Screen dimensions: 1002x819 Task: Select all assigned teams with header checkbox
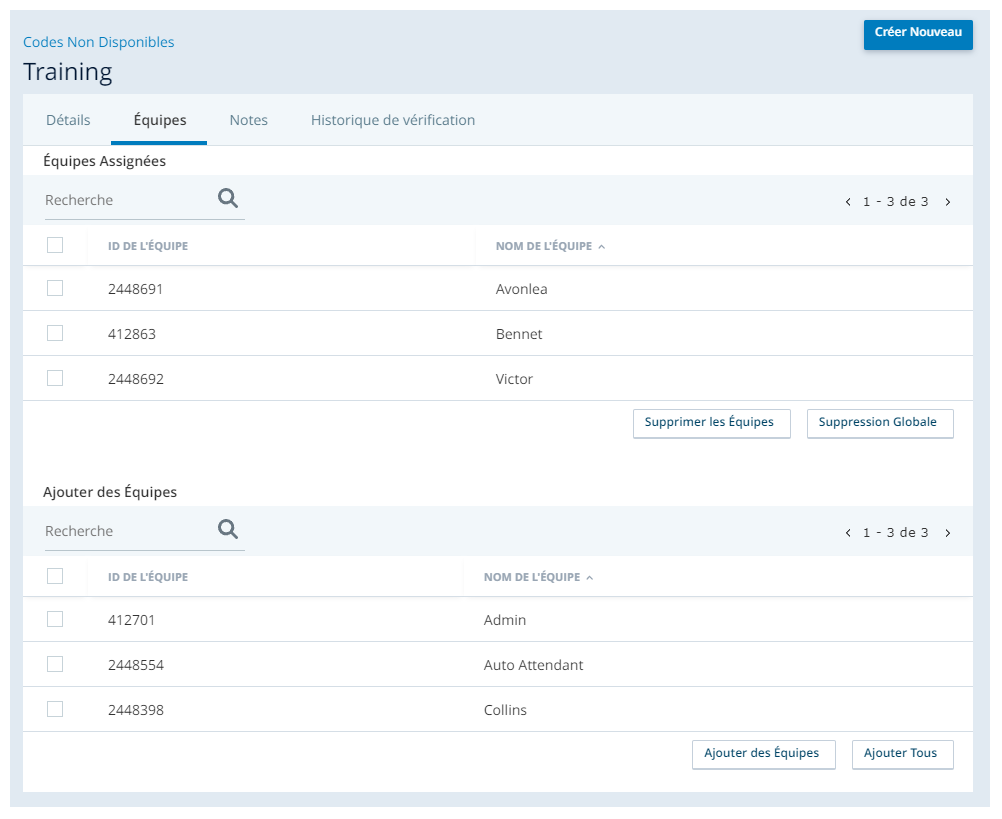pyautogui.click(x=55, y=245)
